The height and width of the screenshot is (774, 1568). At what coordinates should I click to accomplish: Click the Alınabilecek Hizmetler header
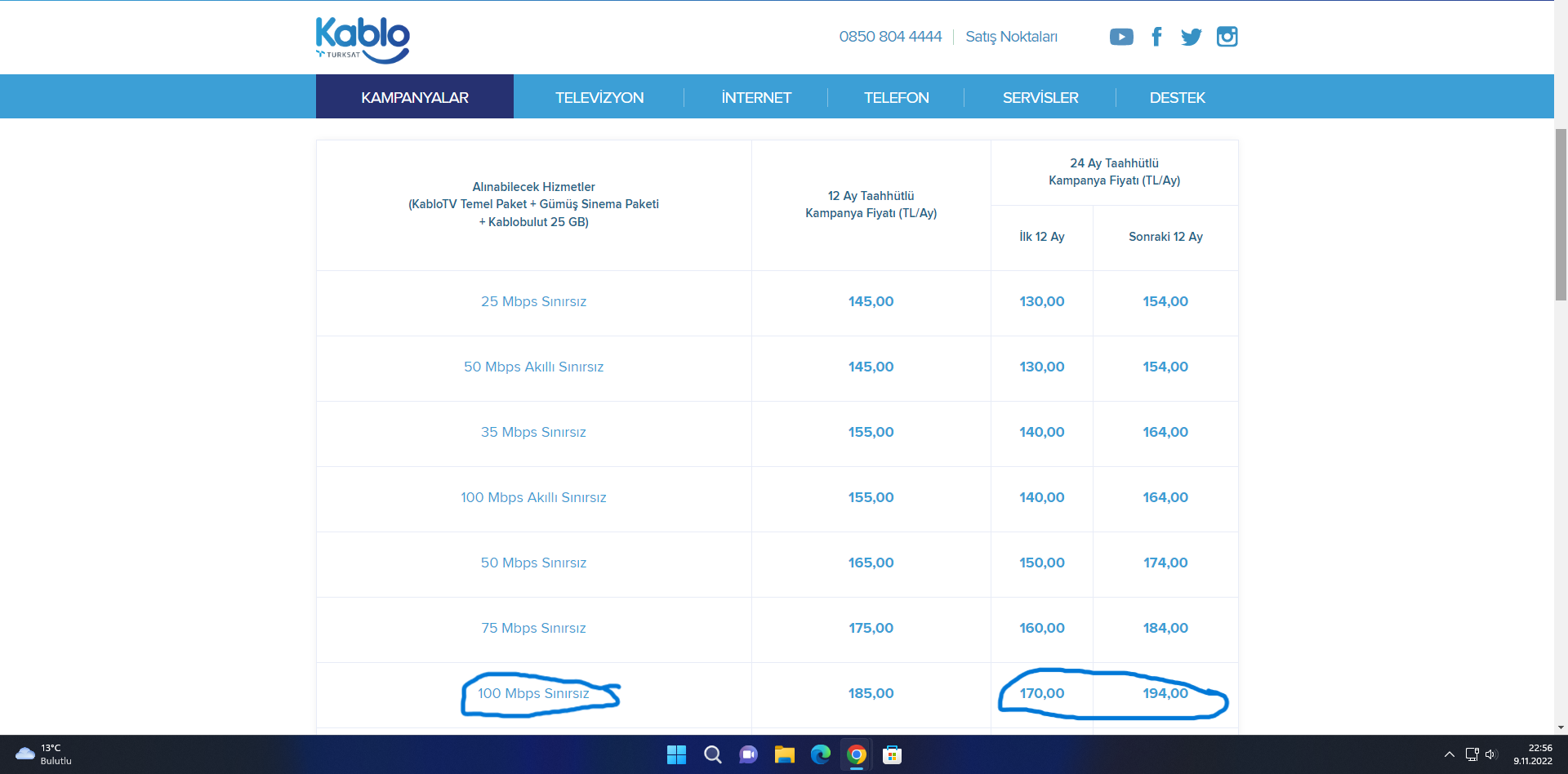[x=533, y=204]
